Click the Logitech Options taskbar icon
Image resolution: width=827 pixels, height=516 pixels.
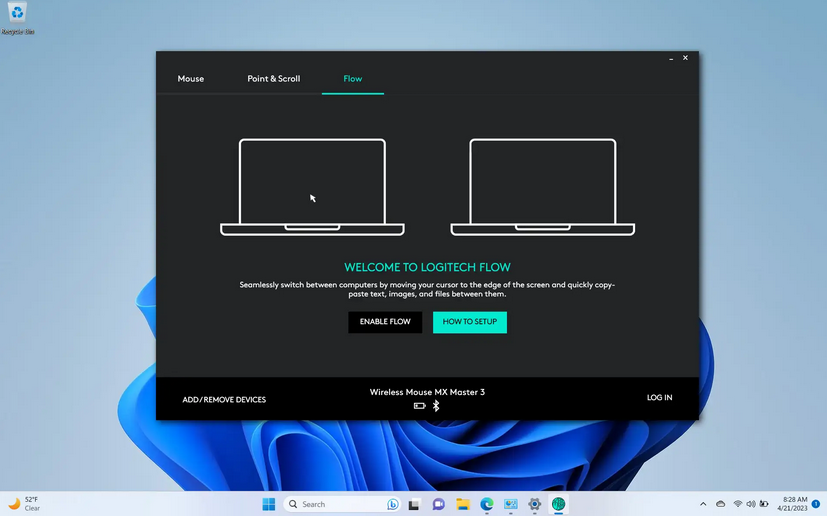coord(559,504)
